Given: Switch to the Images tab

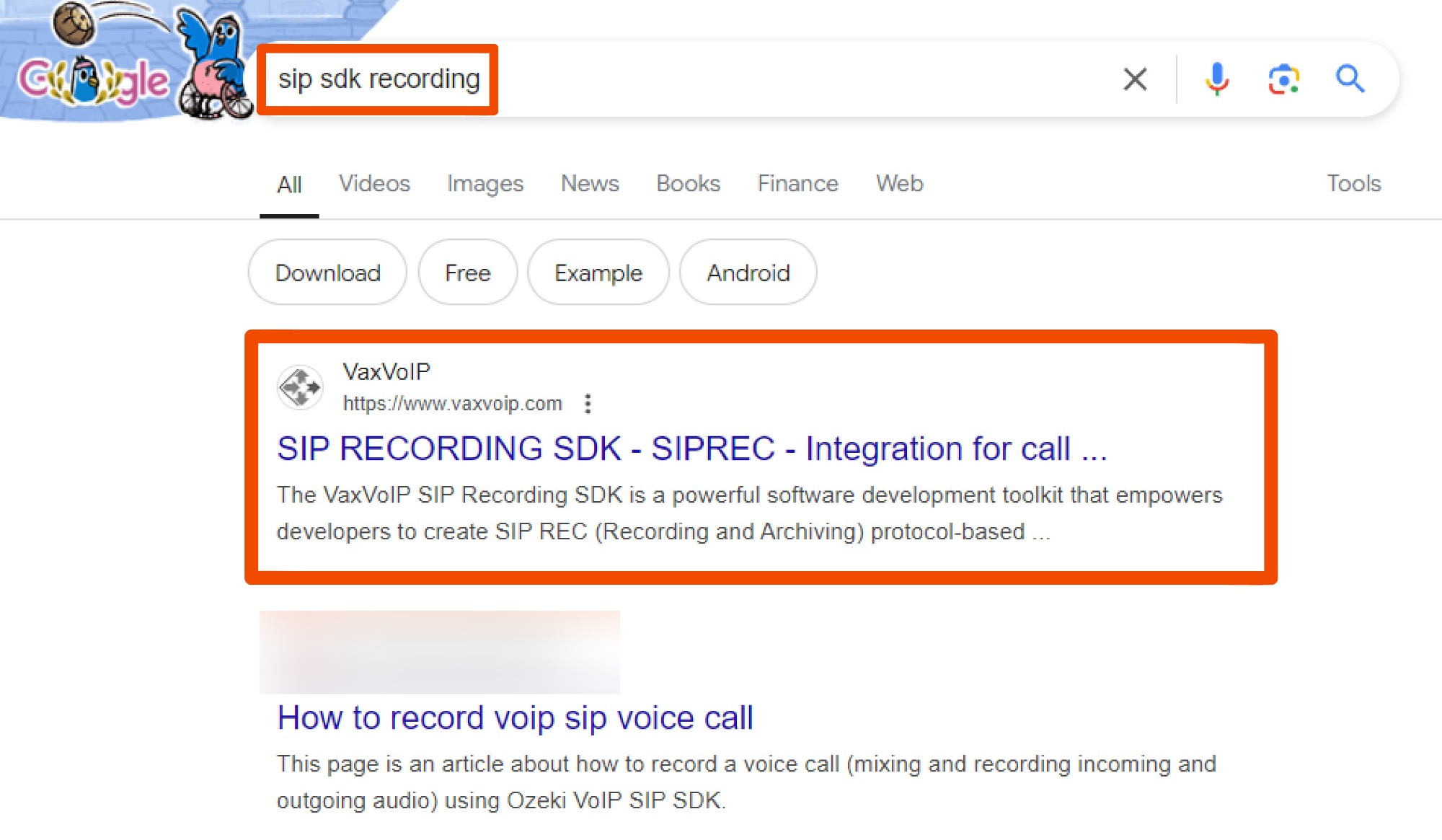Looking at the screenshot, I should coord(485,184).
